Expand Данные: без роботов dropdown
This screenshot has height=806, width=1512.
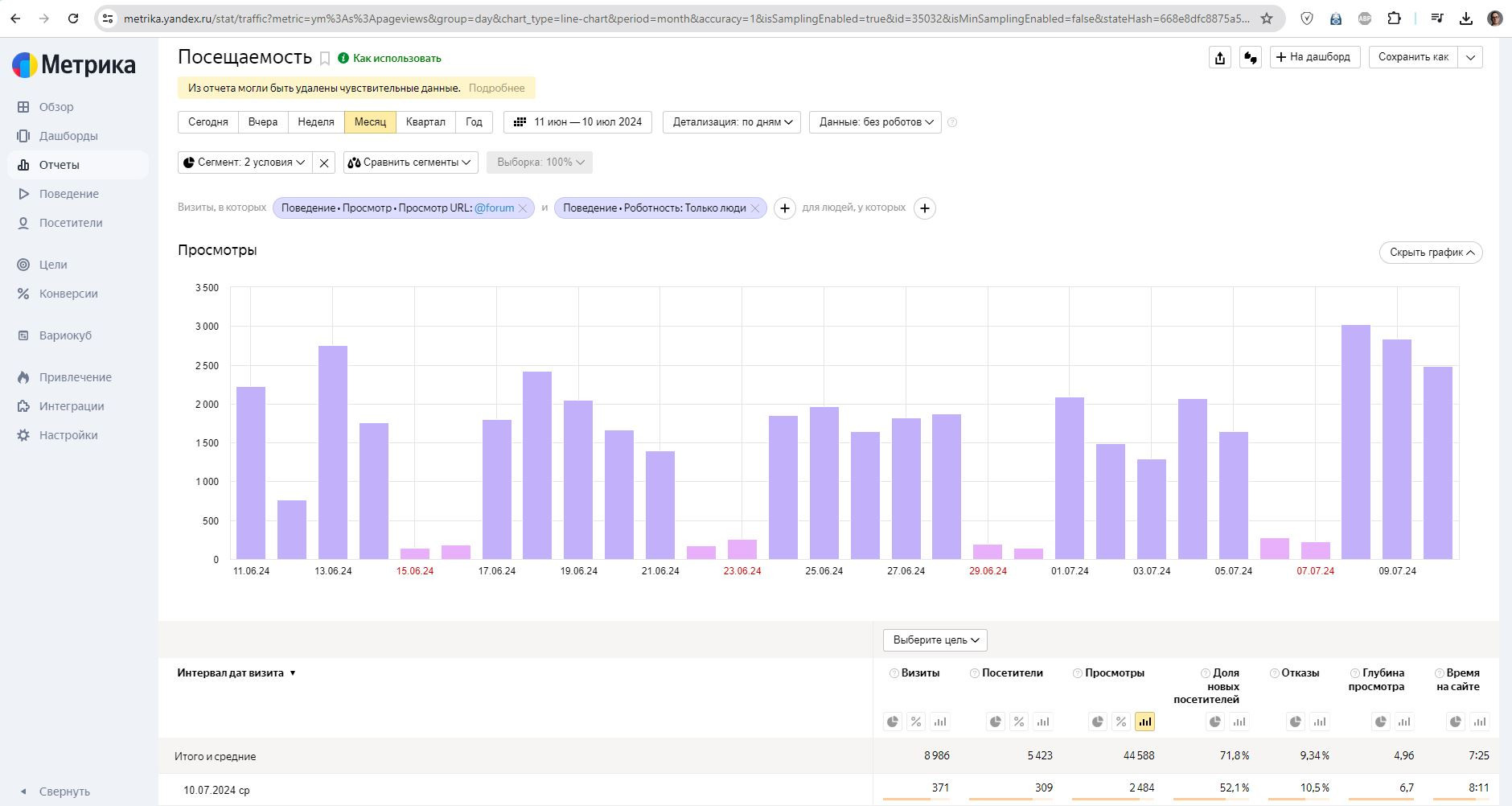pyautogui.click(x=875, y=122)
